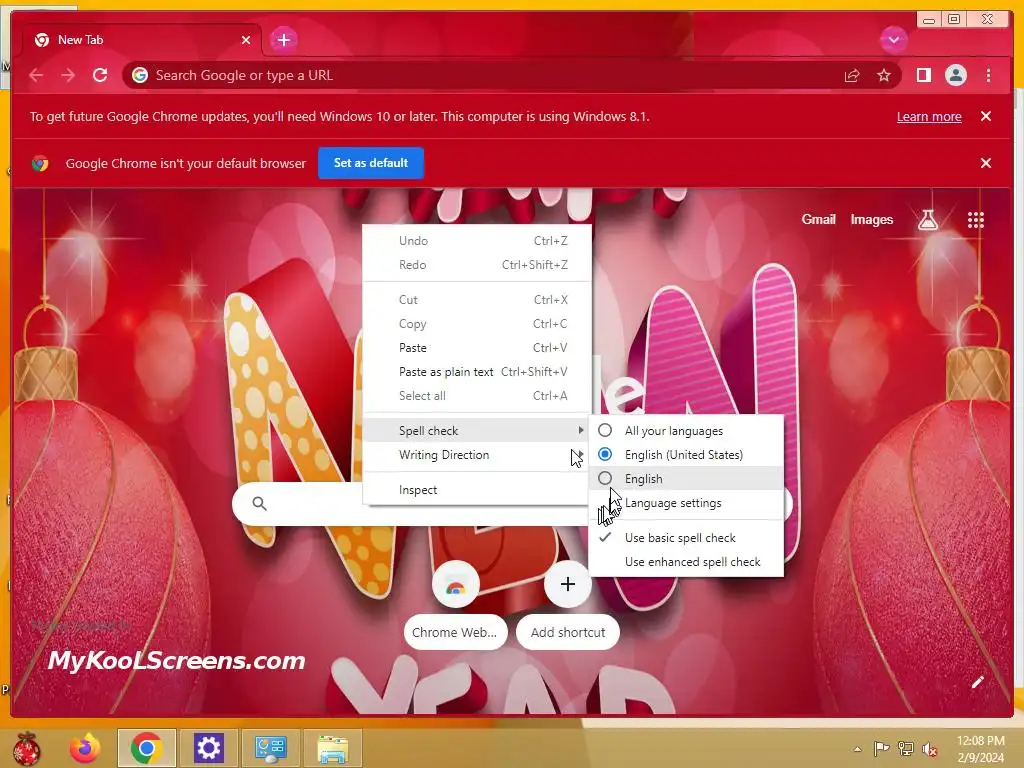This screenshot has height=768, width=1024.
Task: Open the Chrome Web Store shortcut icon
Action: 455,584
